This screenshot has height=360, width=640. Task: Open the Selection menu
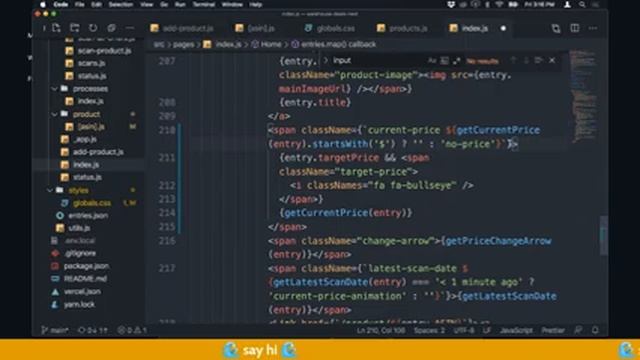click(121, 4)
